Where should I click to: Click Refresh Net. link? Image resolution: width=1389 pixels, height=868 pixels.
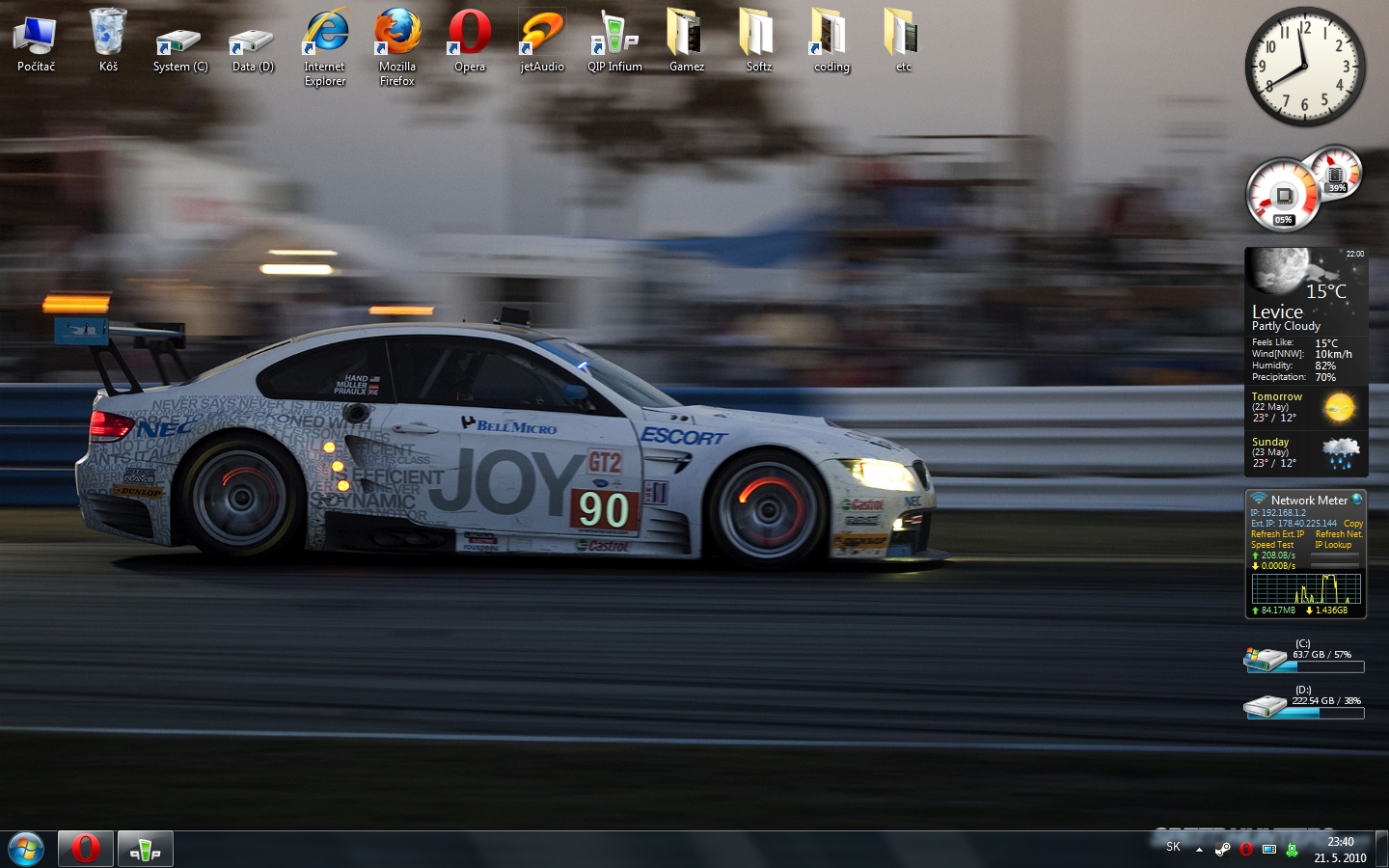click(1339, 534)
